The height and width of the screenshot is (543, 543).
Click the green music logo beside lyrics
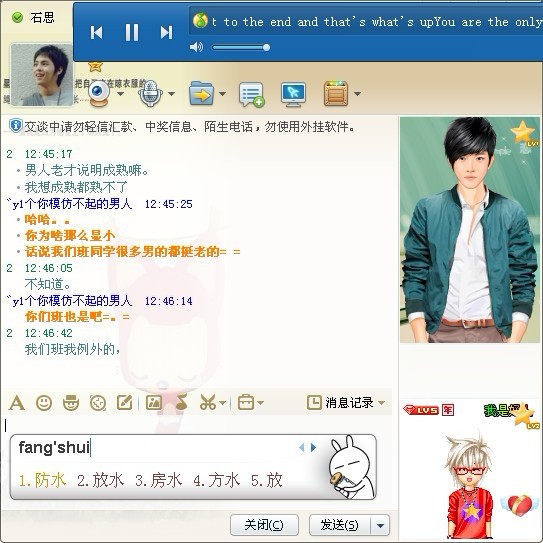200,20
